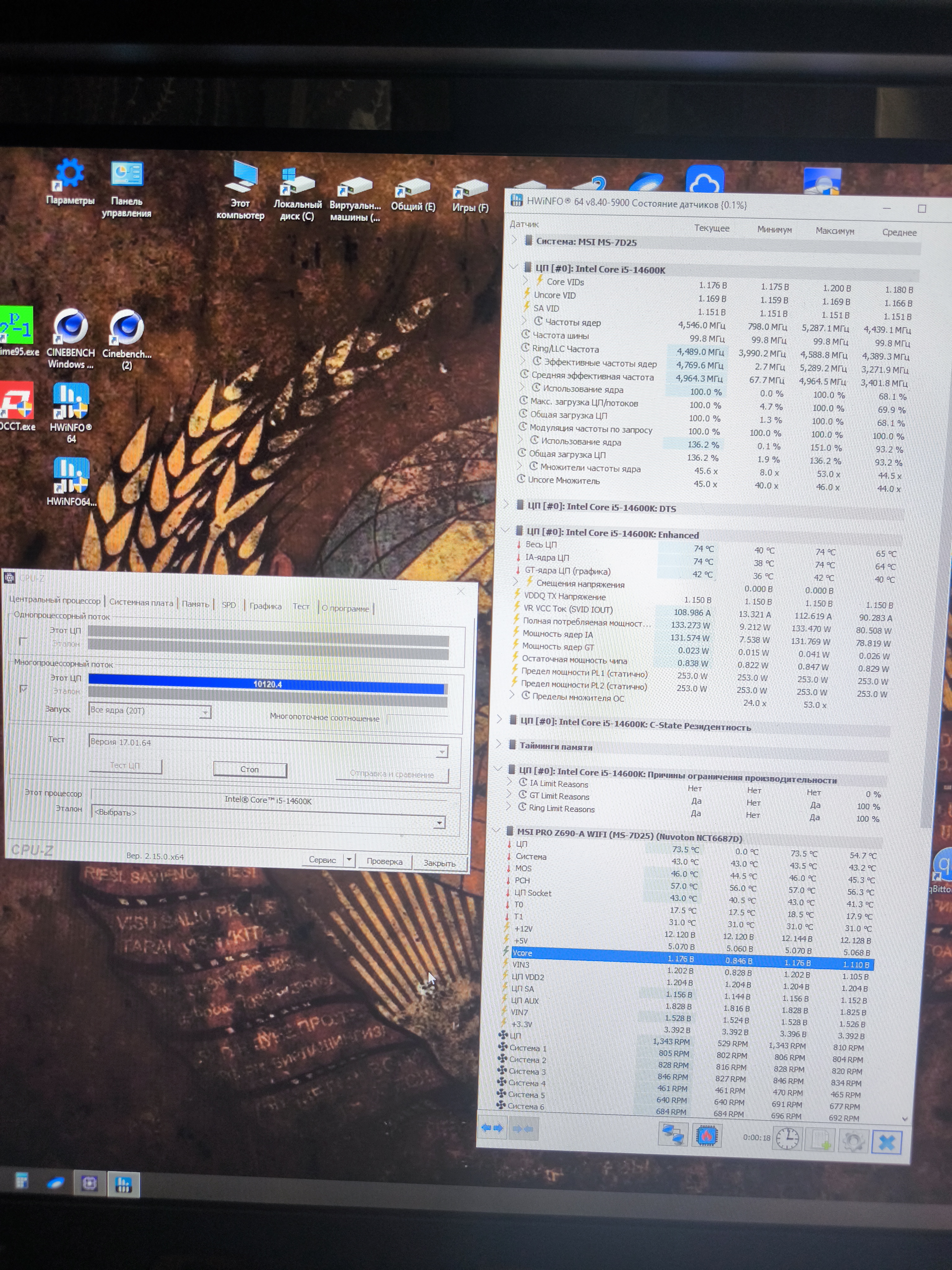Click the blue X close-sensors icon
Screen dimensions: 952x1270
887,1142
